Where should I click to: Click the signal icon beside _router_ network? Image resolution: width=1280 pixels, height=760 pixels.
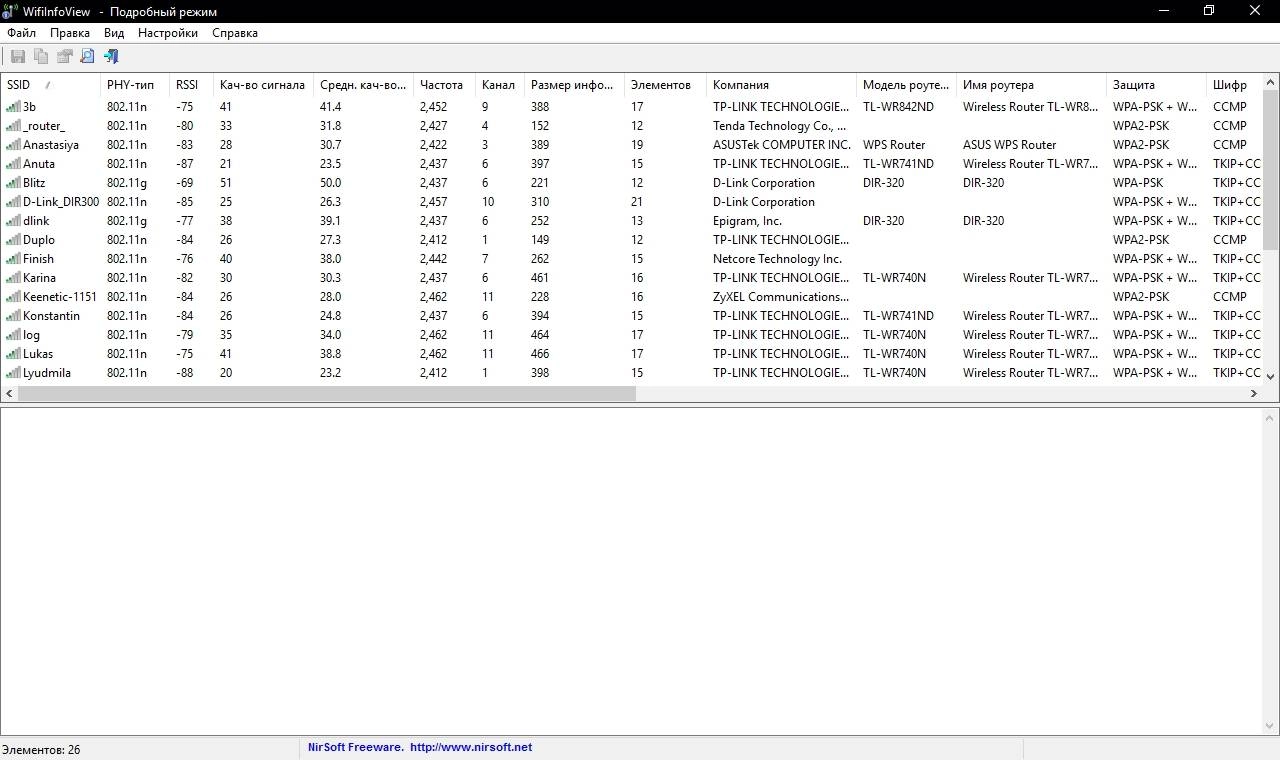tap(13, 126)
